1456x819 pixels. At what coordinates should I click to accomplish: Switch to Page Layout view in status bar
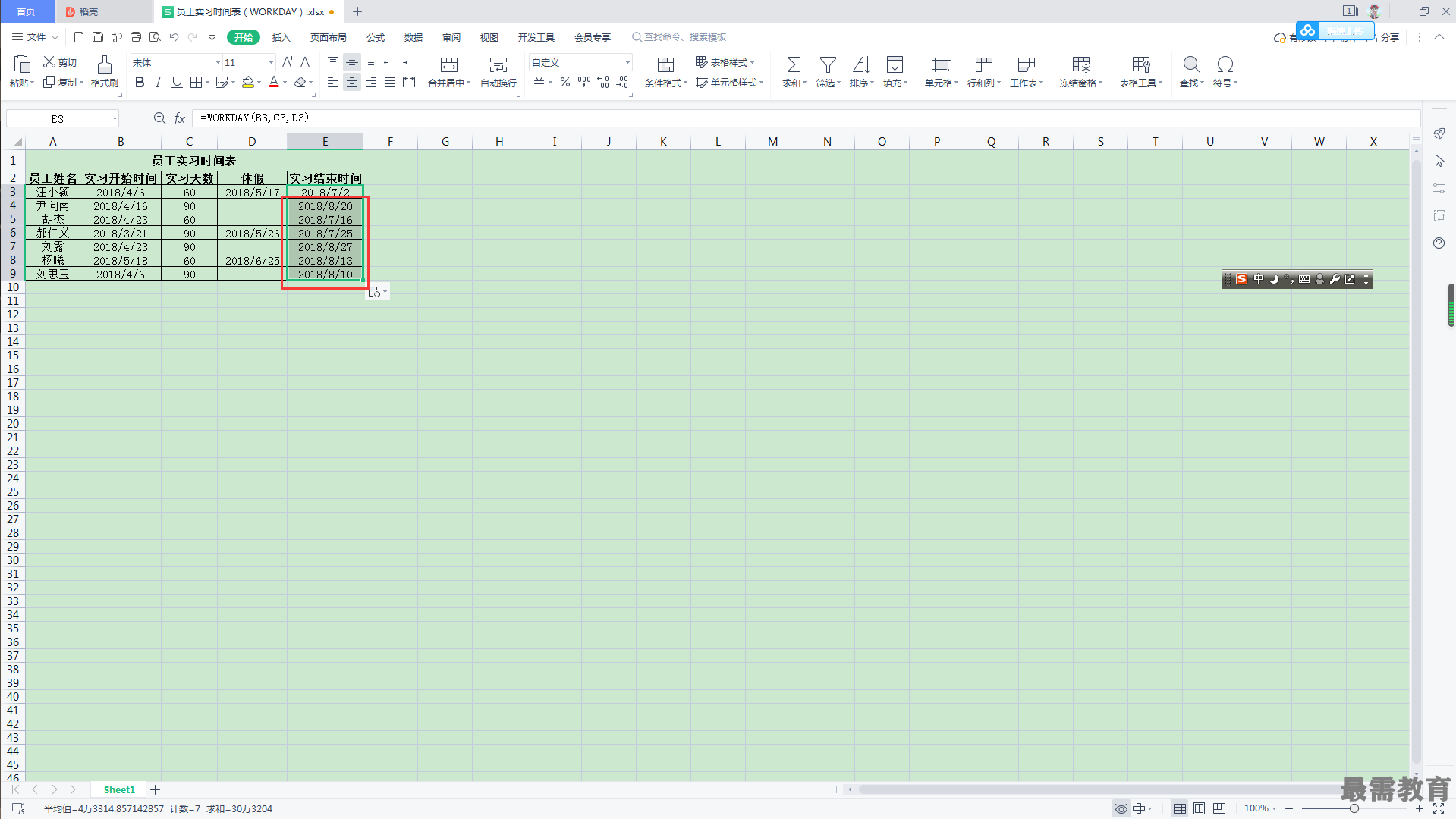pyautogui.click(x=1199, y=808)
